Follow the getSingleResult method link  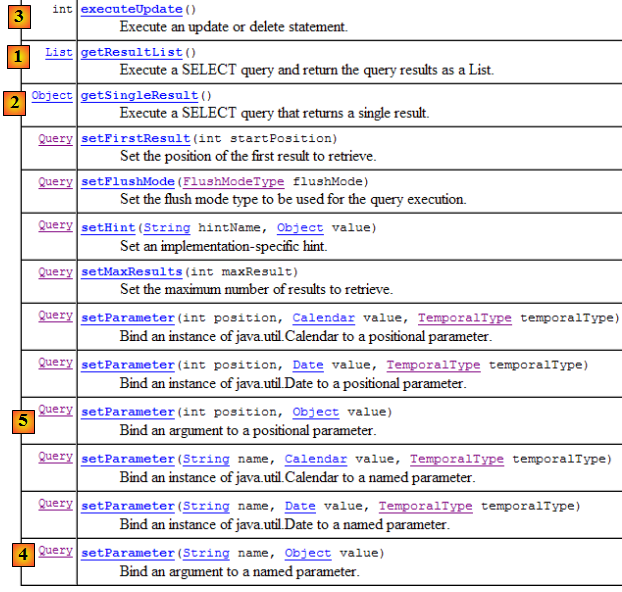pos(139,96)
